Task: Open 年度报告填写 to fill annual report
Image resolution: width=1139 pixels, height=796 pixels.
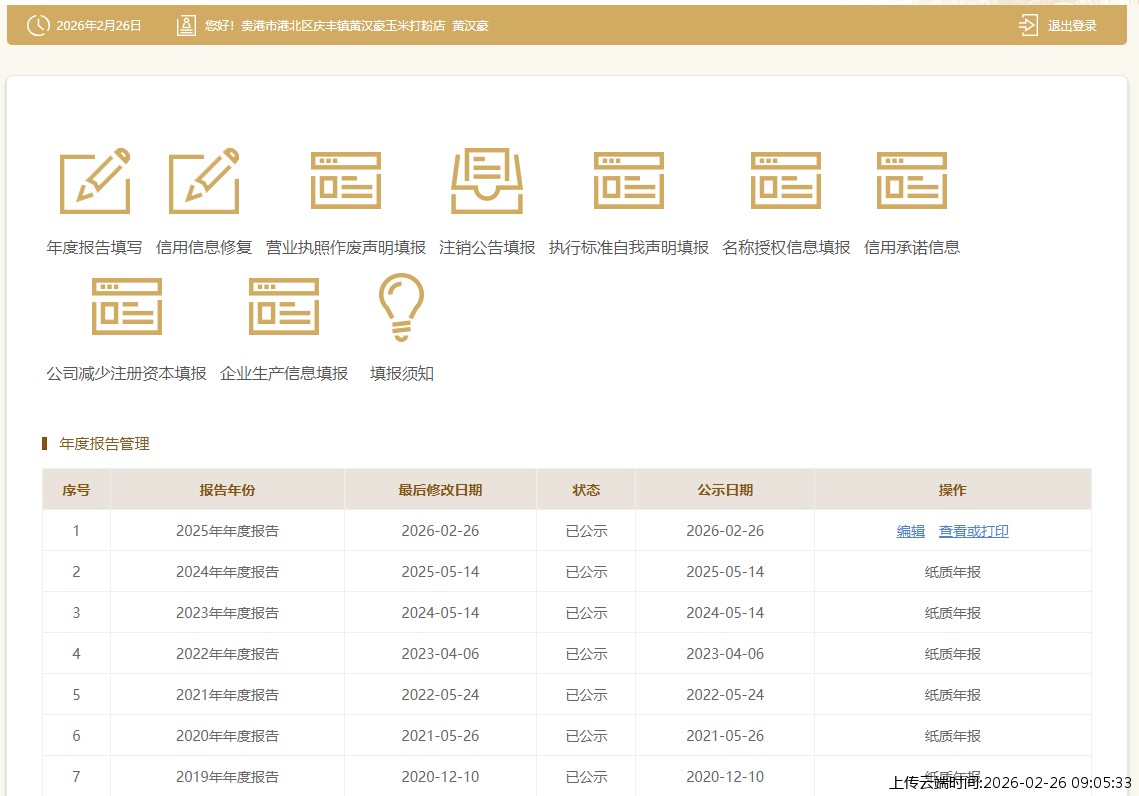Action: (94, 181)
